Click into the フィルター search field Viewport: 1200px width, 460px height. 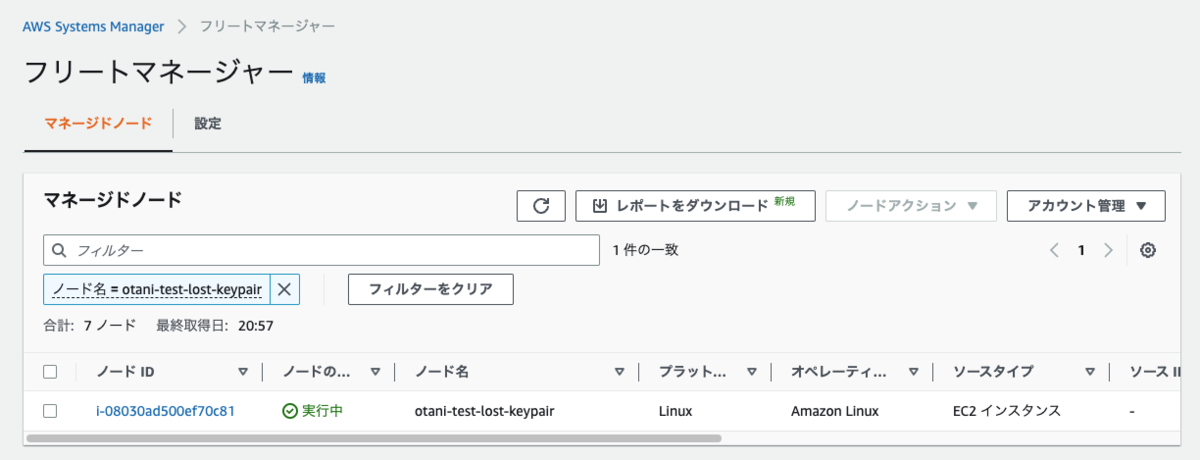click(320, 250)
